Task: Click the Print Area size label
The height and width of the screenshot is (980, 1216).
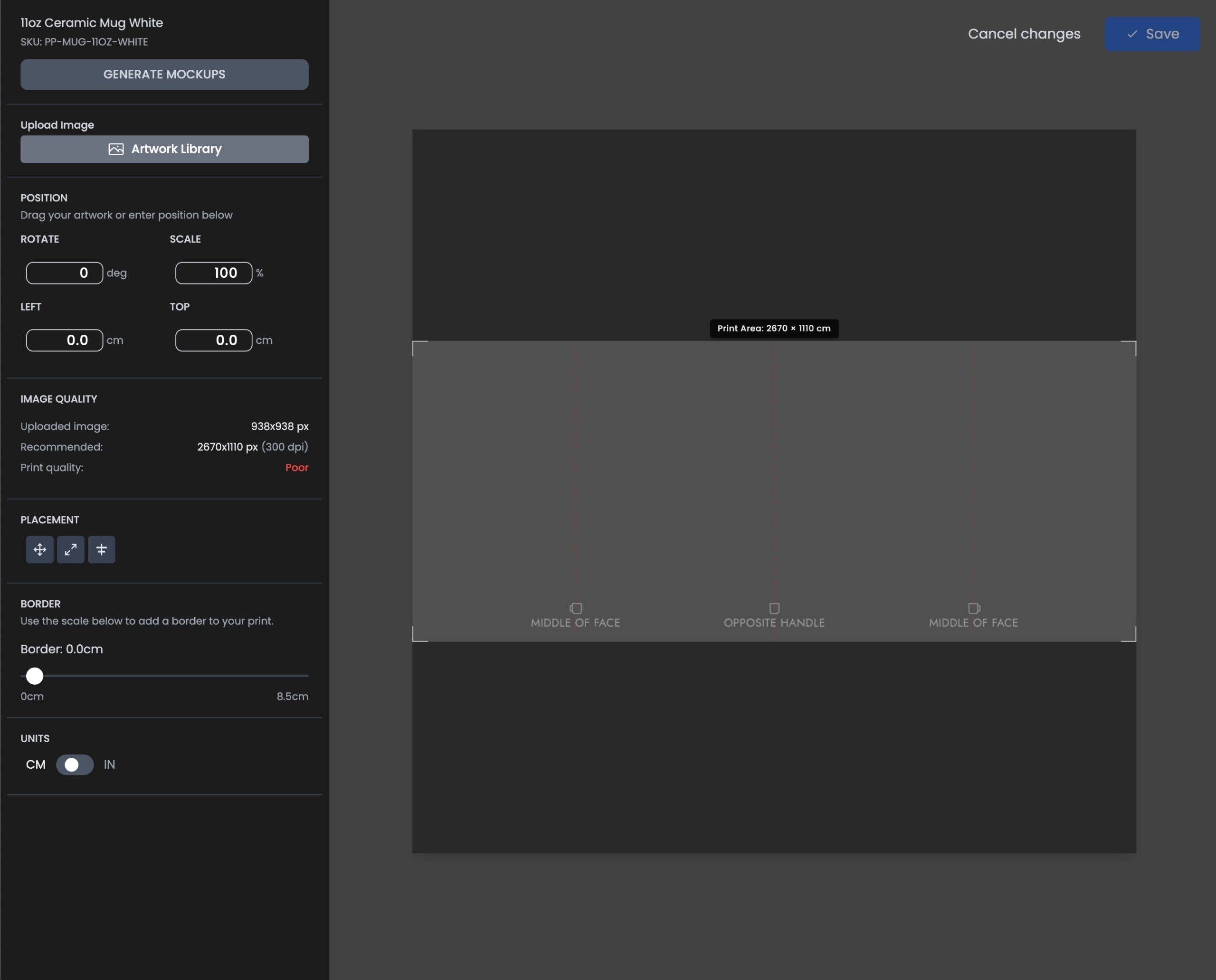Action: [774, 328]
